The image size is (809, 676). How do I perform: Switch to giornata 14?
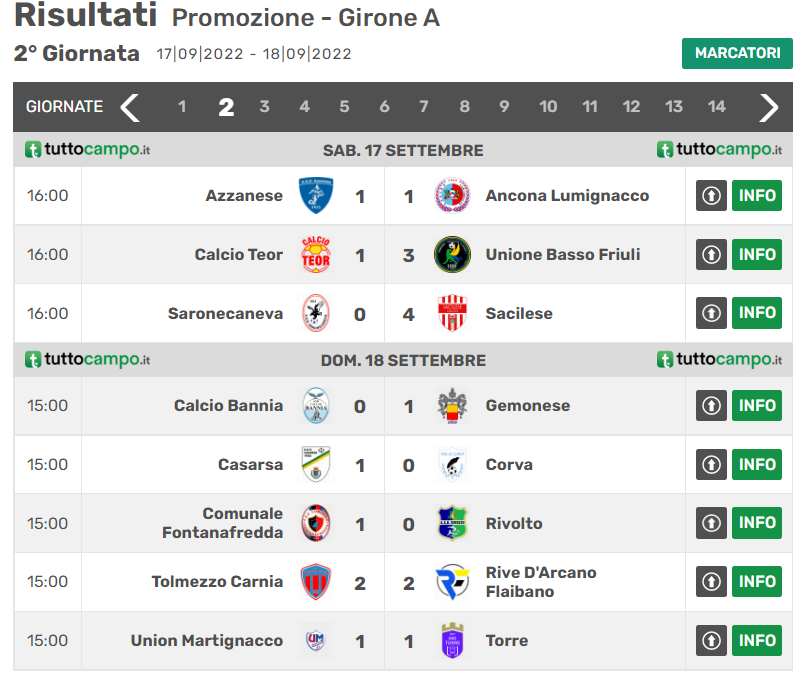716,107
